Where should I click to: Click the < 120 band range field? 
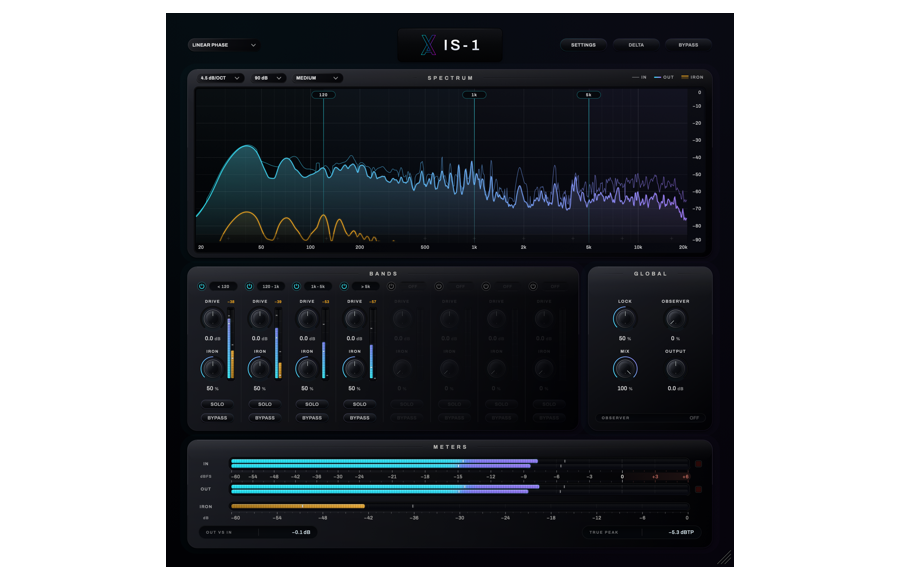(223, 286)
